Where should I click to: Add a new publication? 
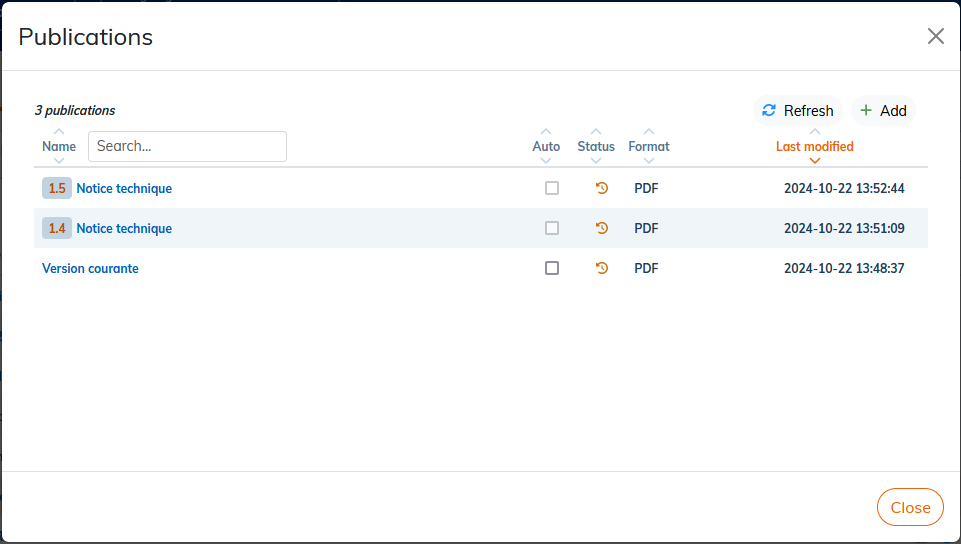tap(883, 111)
